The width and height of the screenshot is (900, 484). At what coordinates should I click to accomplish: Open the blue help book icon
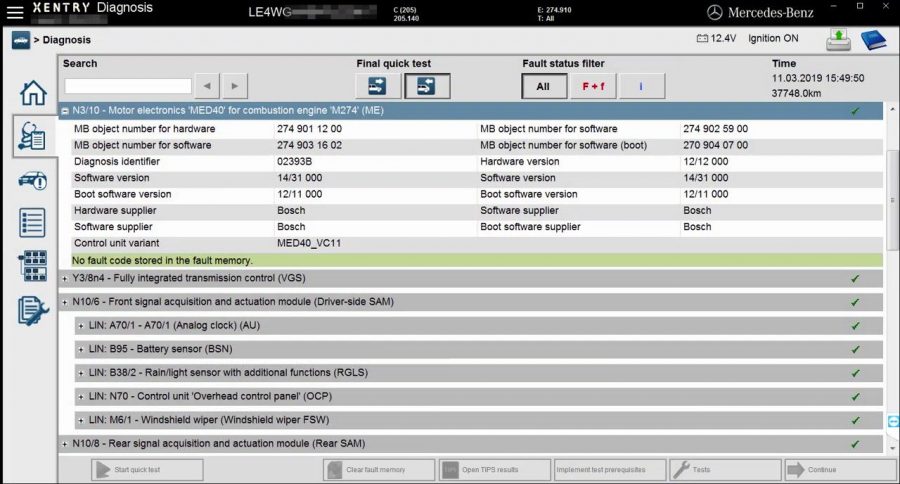873,40
